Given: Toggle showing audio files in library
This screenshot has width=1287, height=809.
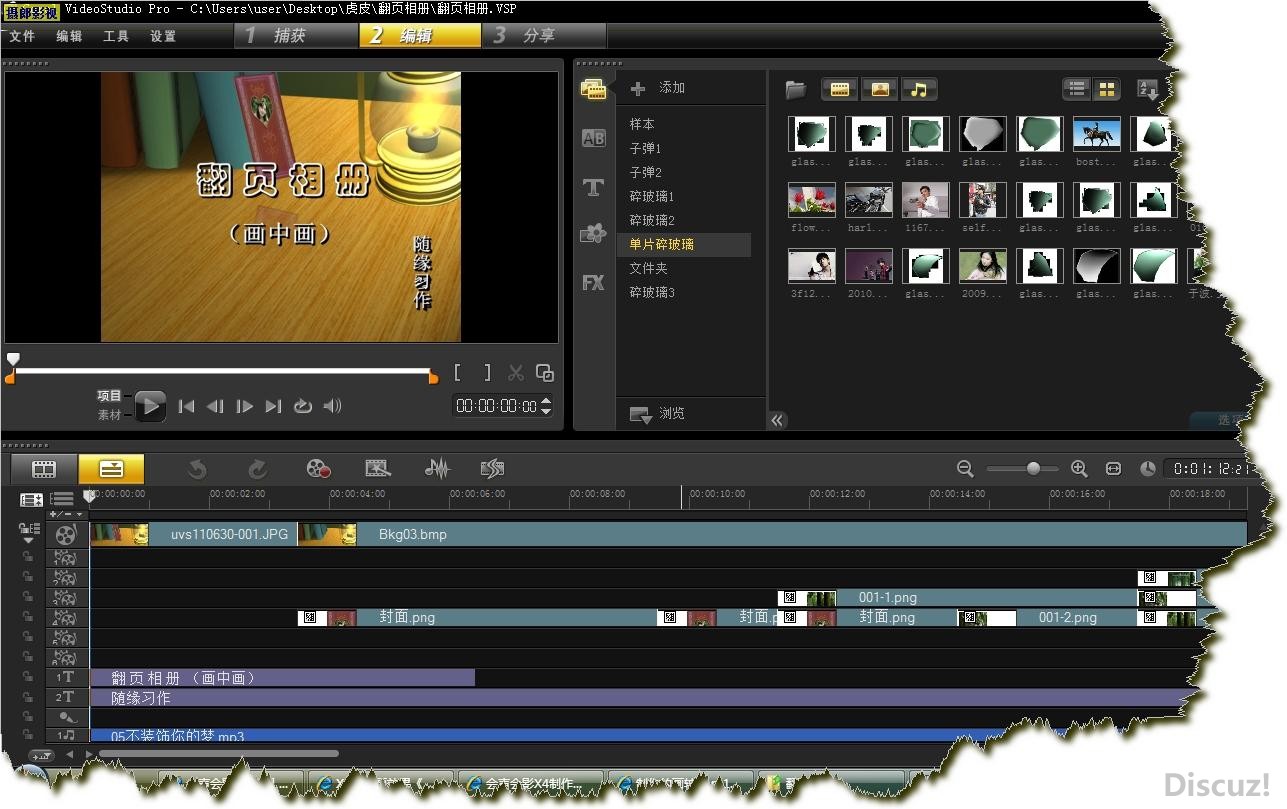Looking at the screenshot, I should point(919,89).
